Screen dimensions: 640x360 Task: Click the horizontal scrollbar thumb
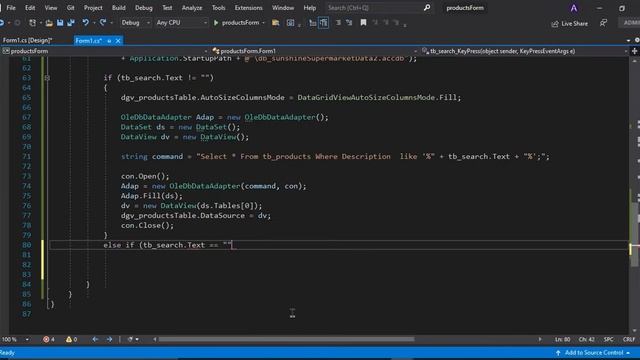(287, 339)
